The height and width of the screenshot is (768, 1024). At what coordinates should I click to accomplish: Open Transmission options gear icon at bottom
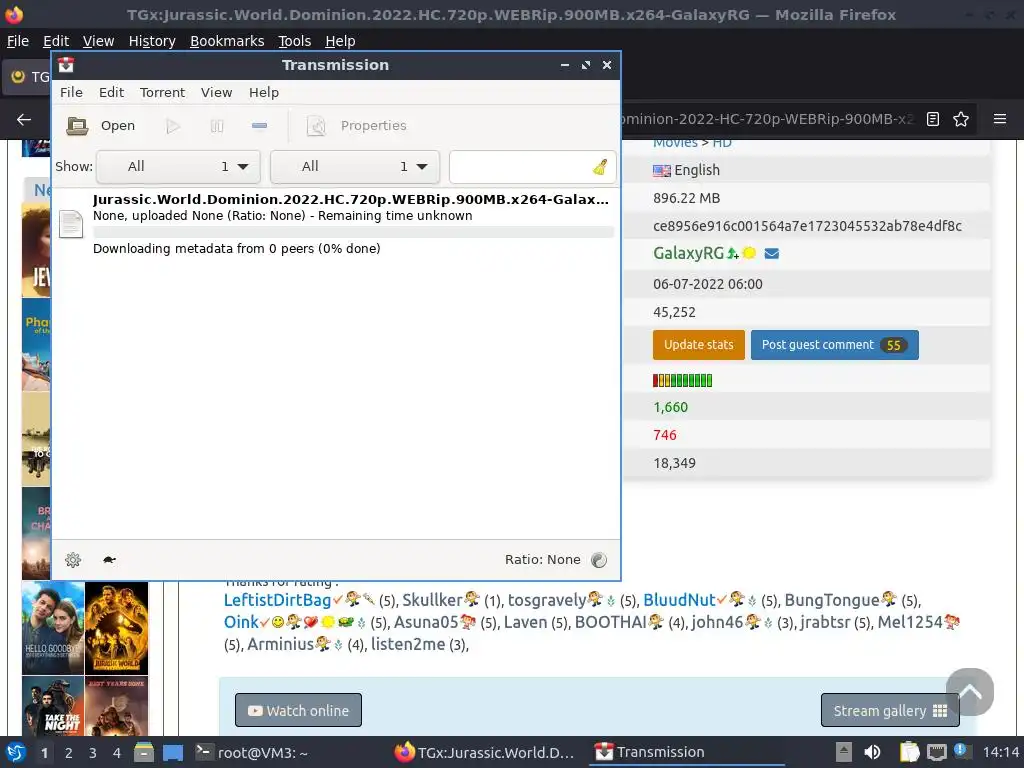[72, 560]
